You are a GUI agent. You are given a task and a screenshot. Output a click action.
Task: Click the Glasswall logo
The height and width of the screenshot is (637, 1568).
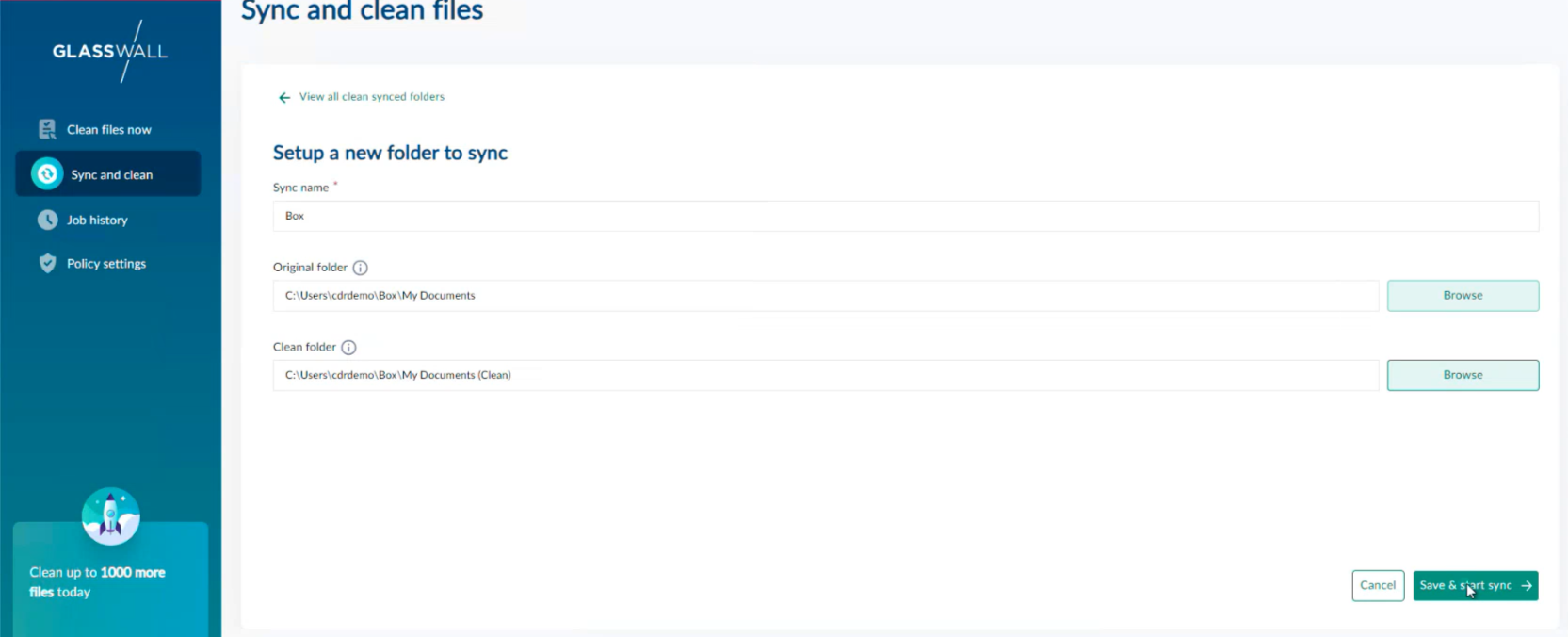tap(110, 52)
